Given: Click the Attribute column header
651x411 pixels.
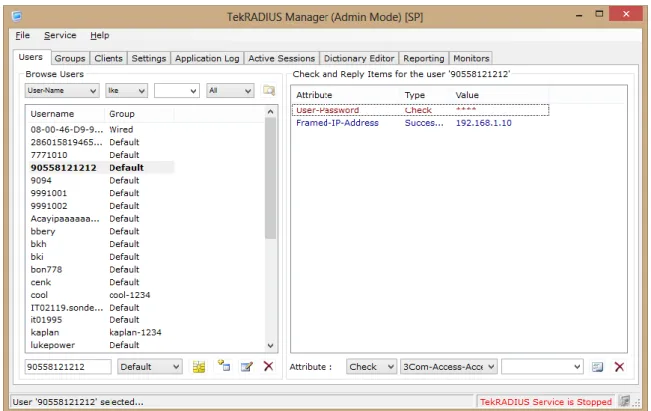Looking at the screenshot, I should (346, 95).
